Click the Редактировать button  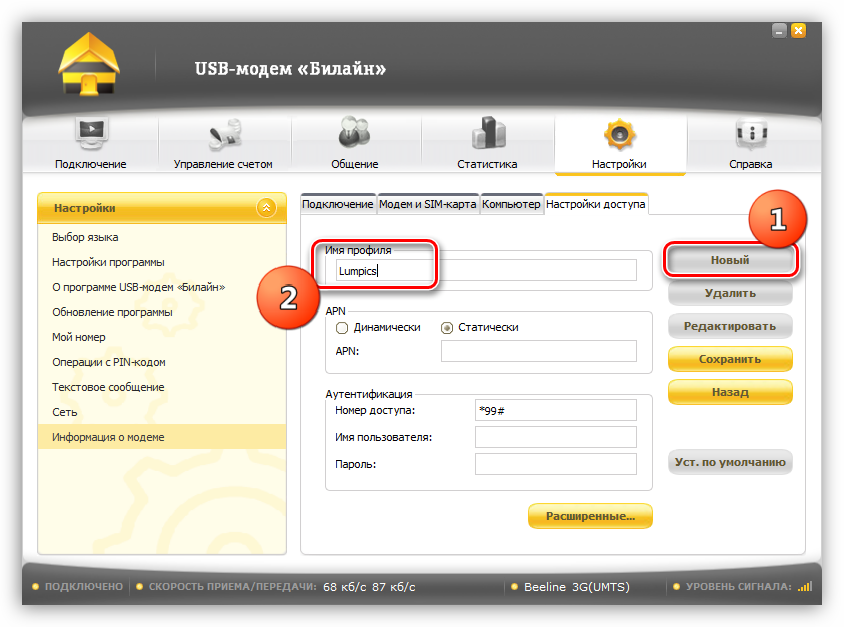(730, 326)
